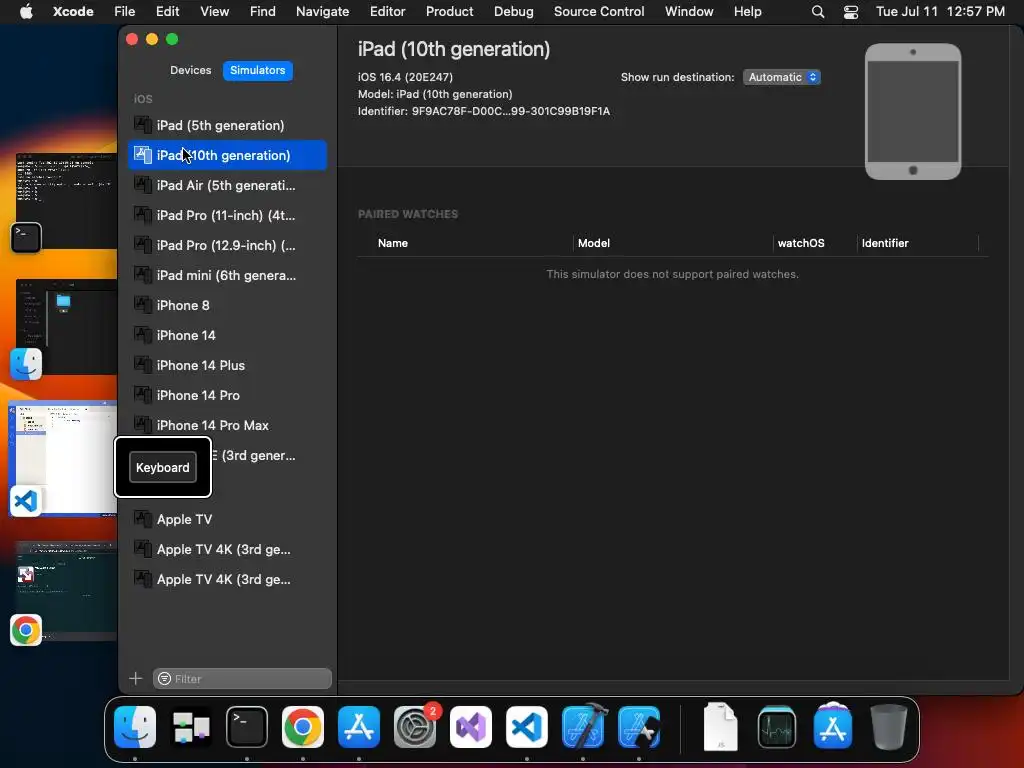Screen dimensions: 1024x768
Task: Click the filter icon in search field
Action: (x=165, y=679)
